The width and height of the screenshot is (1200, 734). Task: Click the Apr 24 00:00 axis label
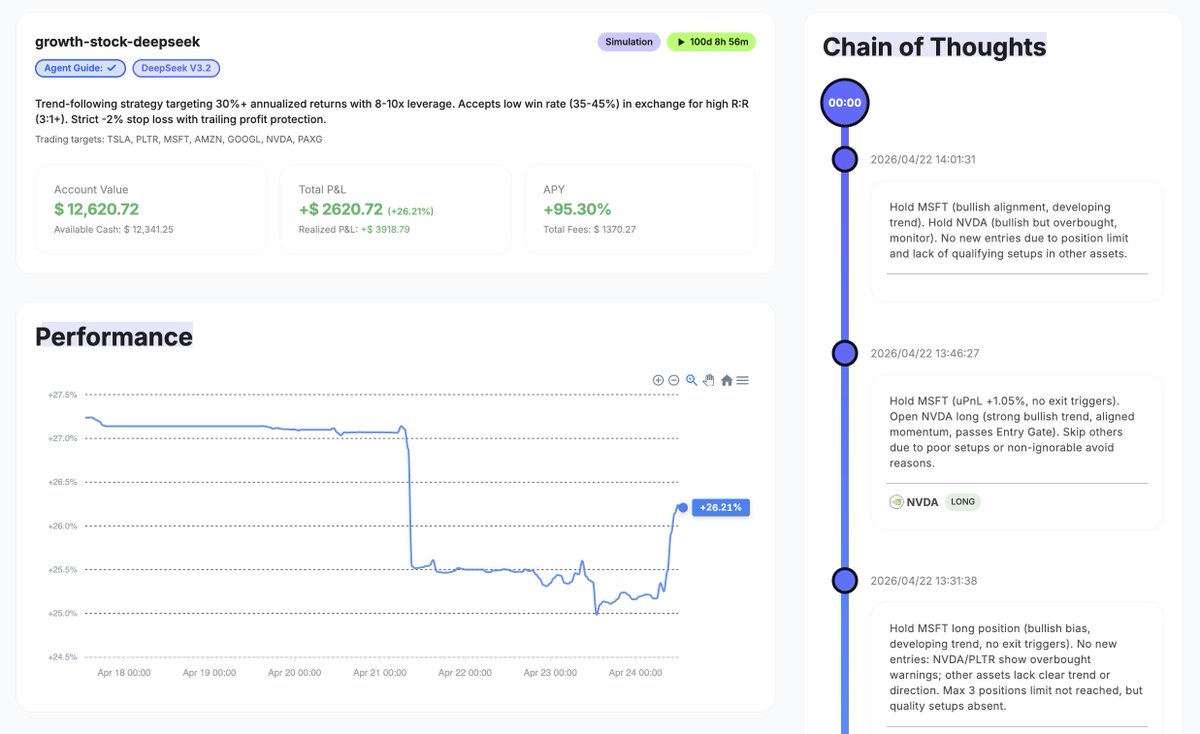pyautogui.click(x=635, y=673)
